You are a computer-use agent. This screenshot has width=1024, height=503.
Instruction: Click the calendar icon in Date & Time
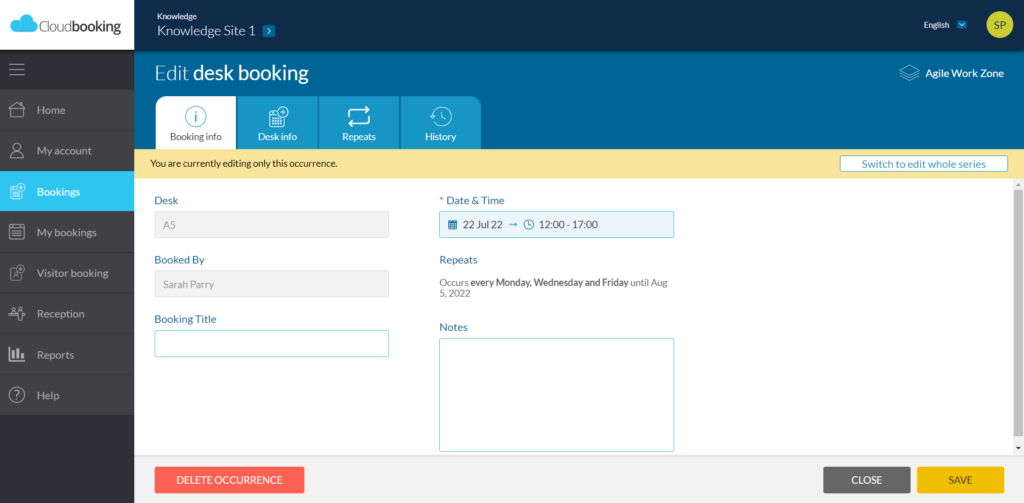(453, 225)
